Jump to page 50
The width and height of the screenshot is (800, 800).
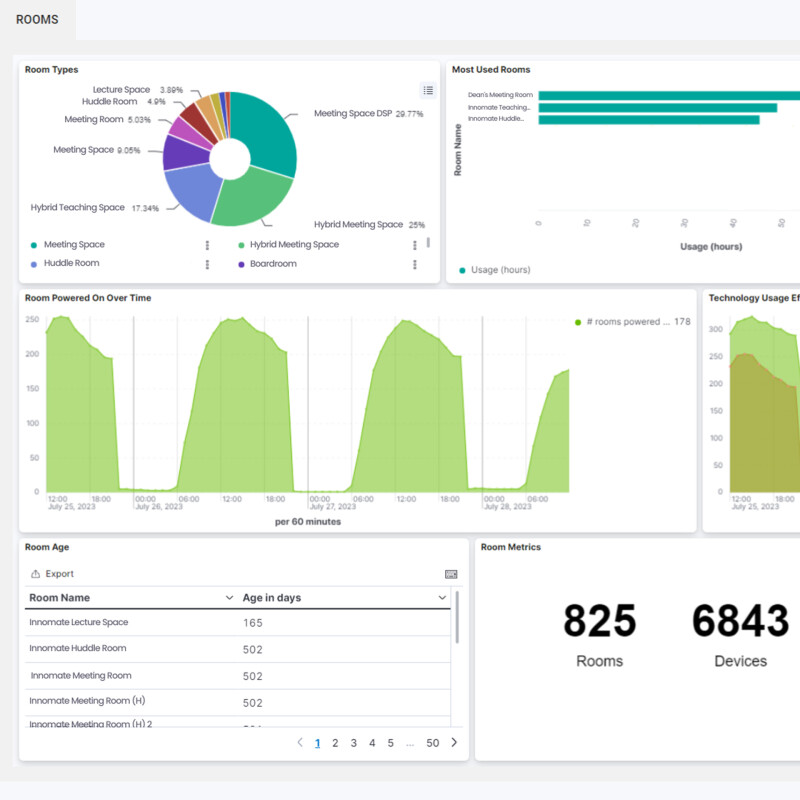pos(433,743)
